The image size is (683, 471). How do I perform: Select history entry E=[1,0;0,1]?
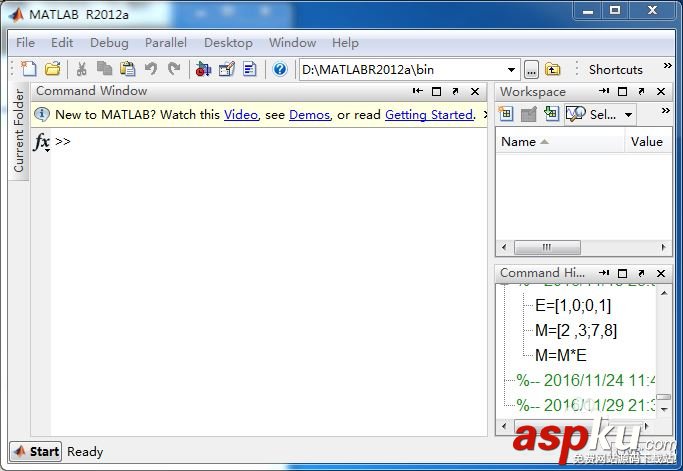(573, 305)
